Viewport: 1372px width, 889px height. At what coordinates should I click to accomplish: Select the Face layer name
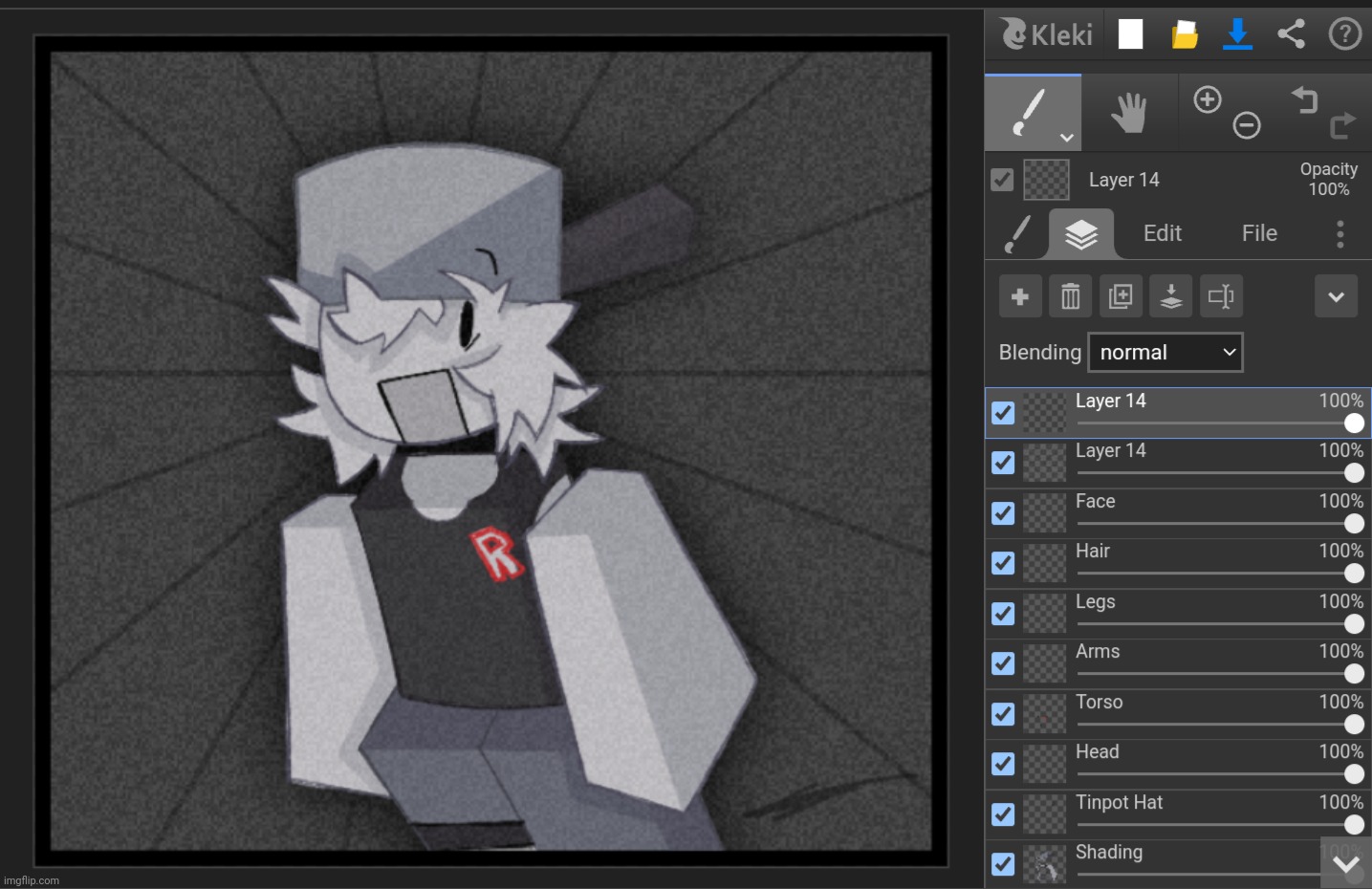click(1096, 501)
